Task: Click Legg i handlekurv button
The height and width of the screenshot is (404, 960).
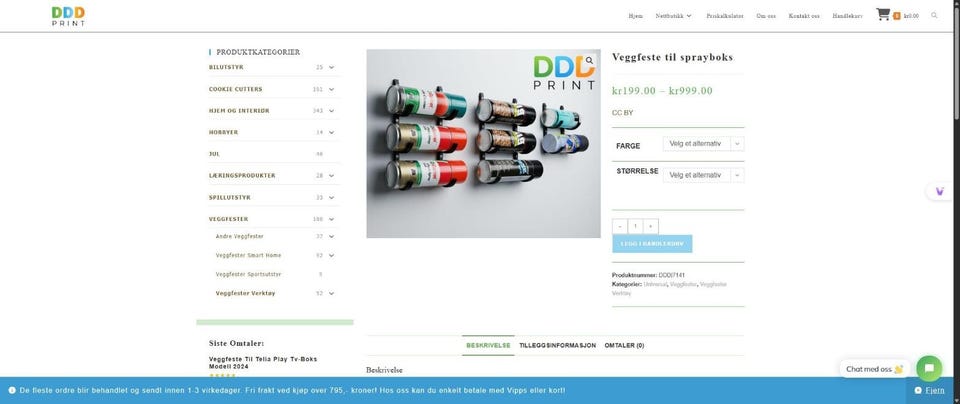Action: pos(652,244)
